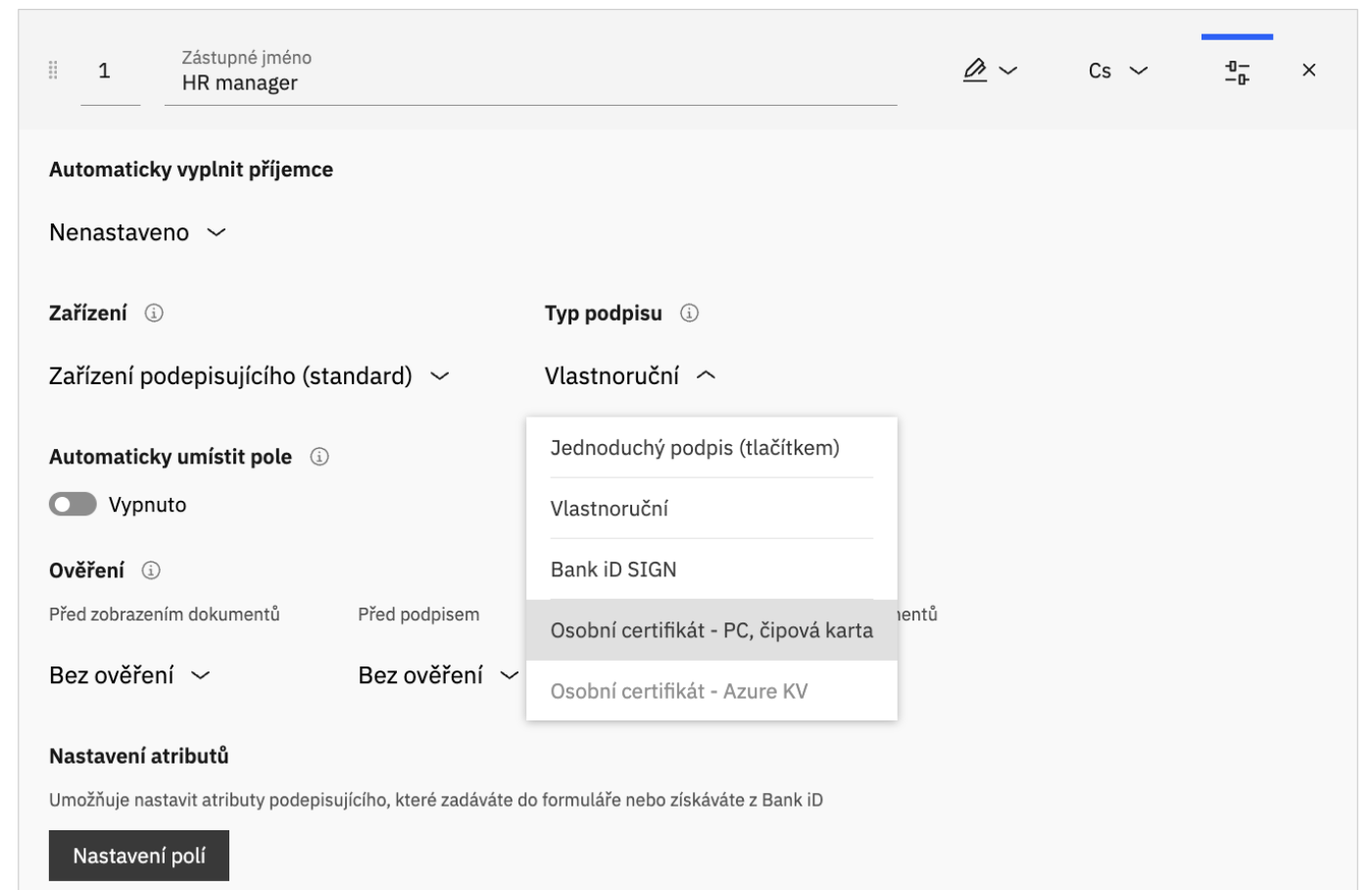Choose Jednoduchý podpis (tlačítkem)
Viewport: 1372px width, 890px height.
point(711,448)
